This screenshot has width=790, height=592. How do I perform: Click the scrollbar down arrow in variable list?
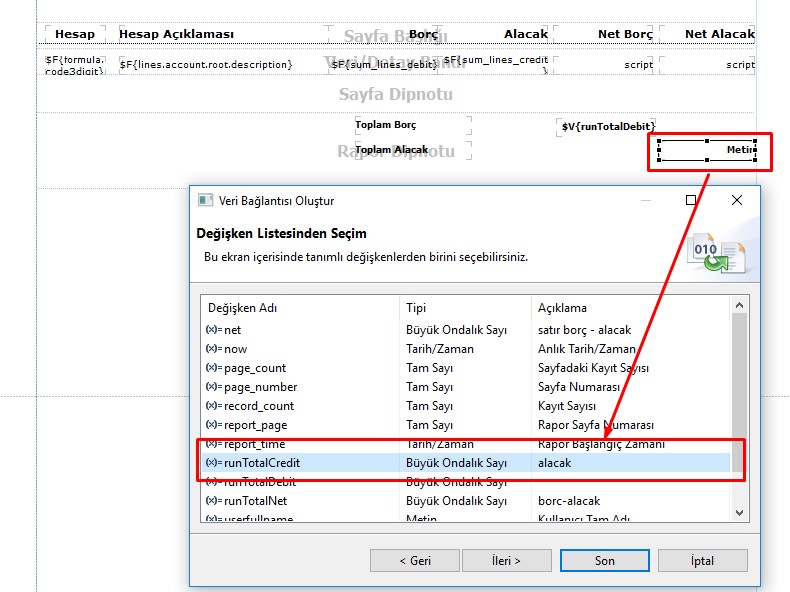[740, 512]
